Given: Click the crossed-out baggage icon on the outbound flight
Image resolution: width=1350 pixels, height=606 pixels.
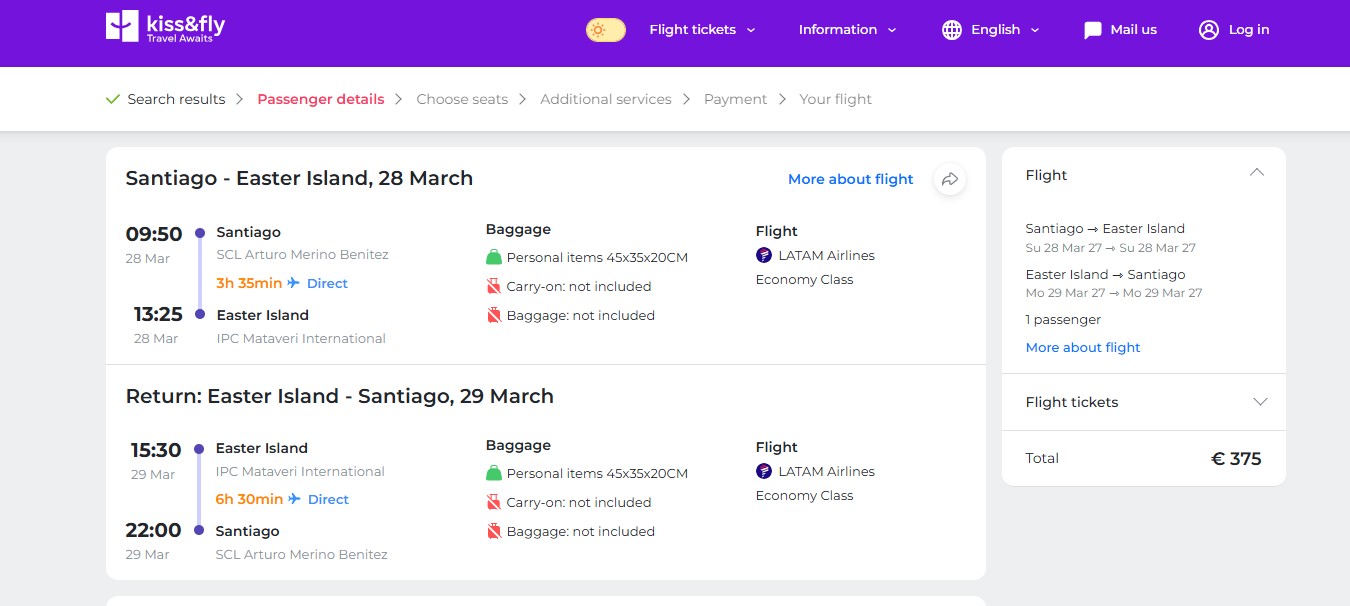Looking at the screenshot, I should click(x=494, y=315).
